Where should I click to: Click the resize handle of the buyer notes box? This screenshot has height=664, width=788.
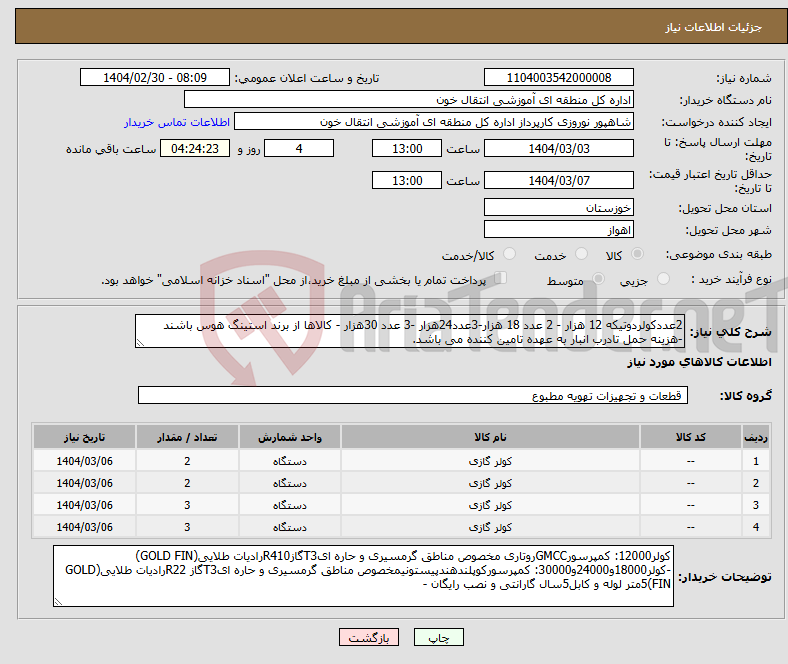coord(58,601)
